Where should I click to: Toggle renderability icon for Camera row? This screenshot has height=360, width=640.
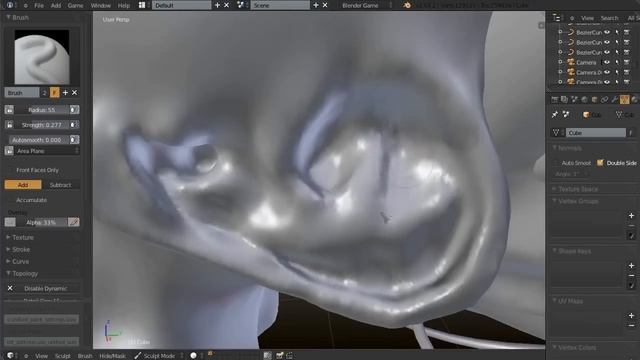(627, 62)
